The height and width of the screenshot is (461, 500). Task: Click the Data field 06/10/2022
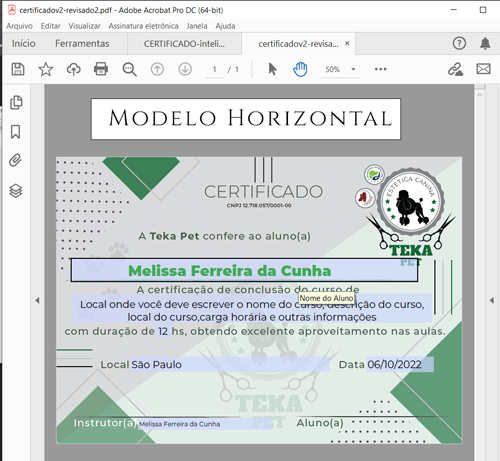click(x=400, y=364)
